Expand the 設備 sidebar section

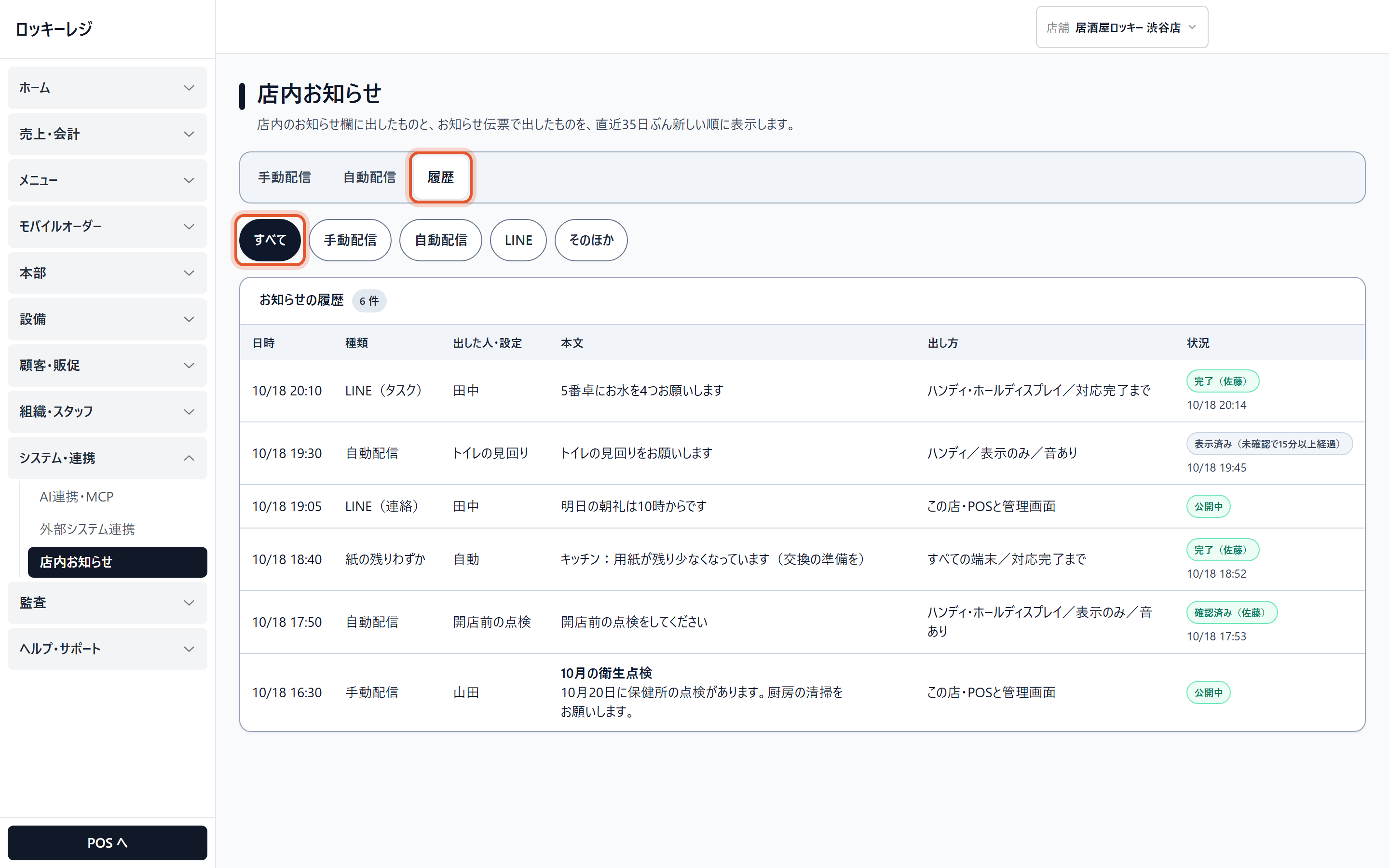[108, 319]
